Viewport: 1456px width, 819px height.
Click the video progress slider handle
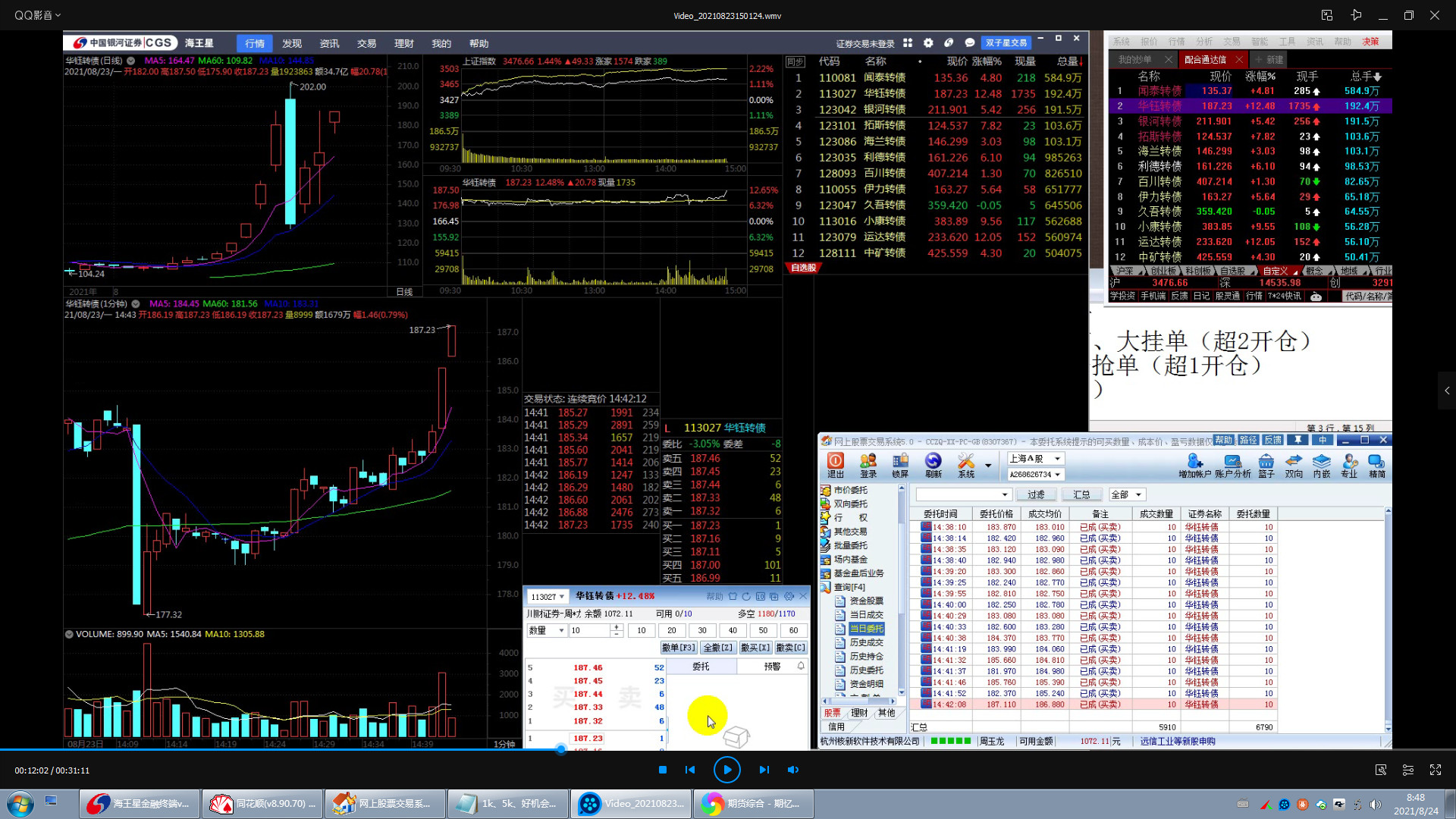(x=561, y=749)
